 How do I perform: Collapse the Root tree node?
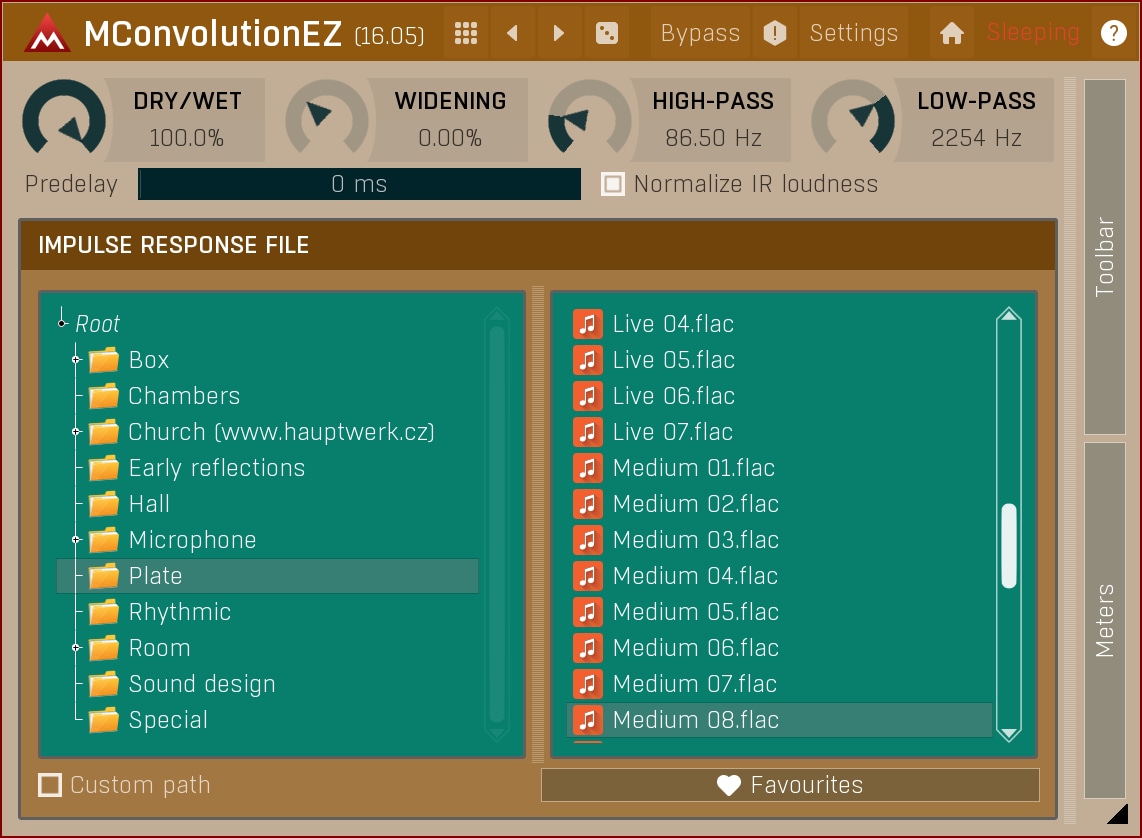(63, 323)
